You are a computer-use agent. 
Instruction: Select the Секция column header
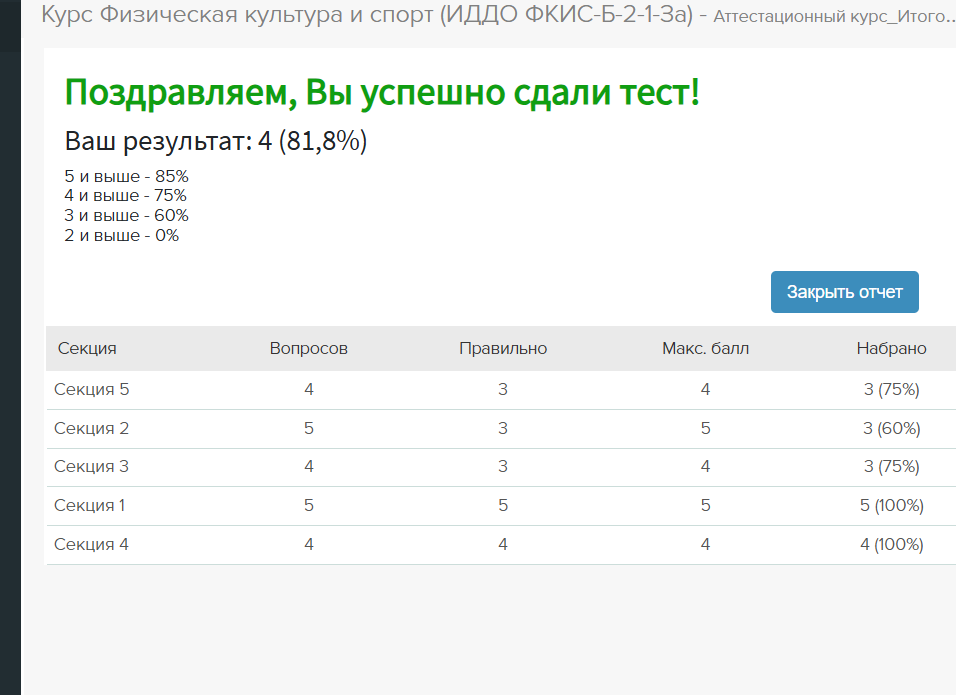[87, 348]
